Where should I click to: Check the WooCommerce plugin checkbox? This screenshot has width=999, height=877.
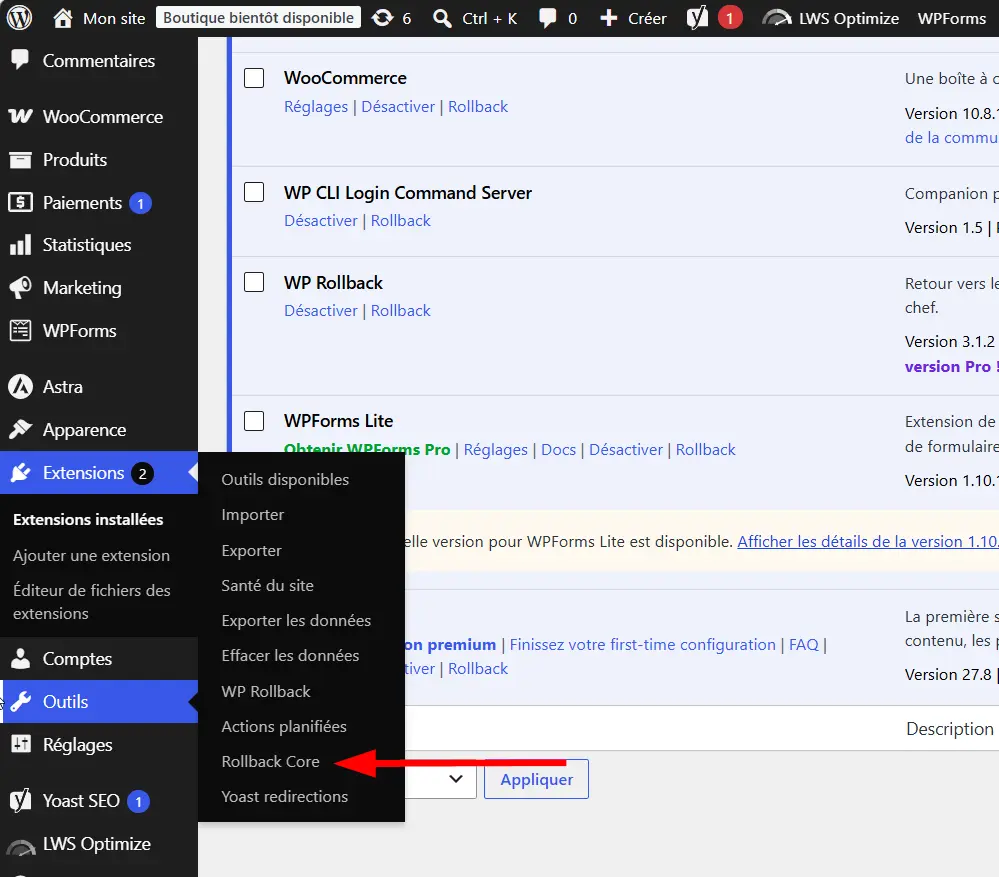tap(254, 78)
